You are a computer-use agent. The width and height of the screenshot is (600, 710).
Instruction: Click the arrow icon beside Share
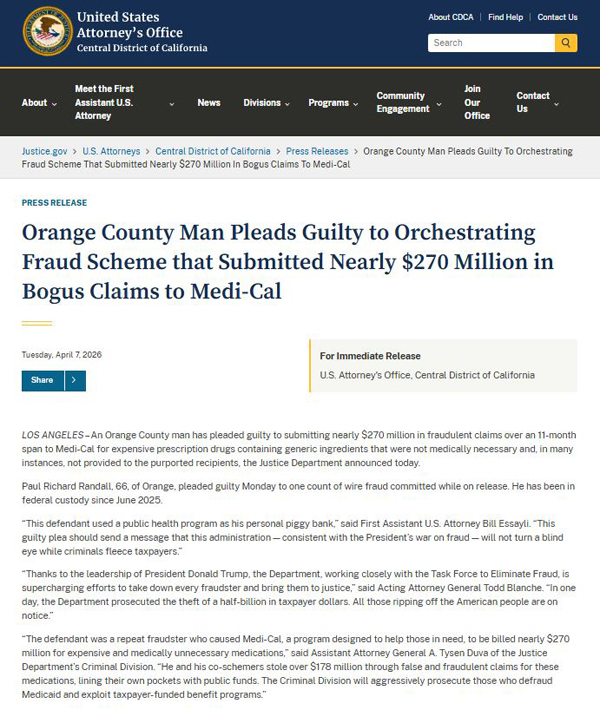coord(75,380)
